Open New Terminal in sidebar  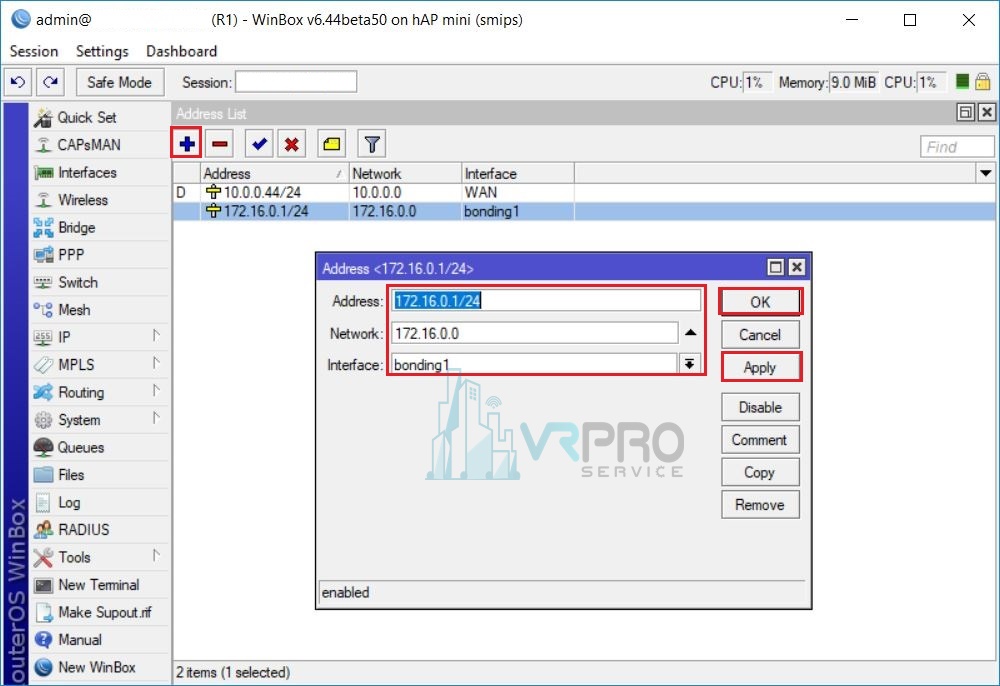point(101,585)
